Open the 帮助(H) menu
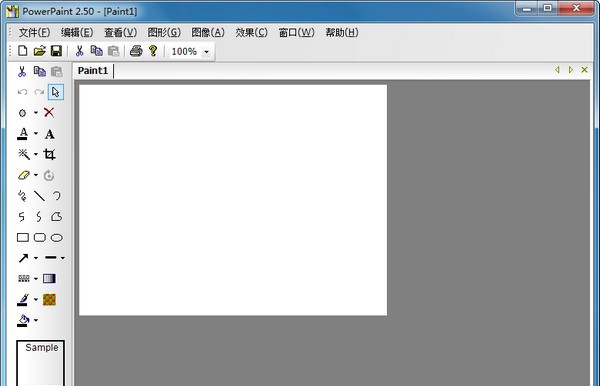Viewport: 600px width, 386px height. coord(342,33)
